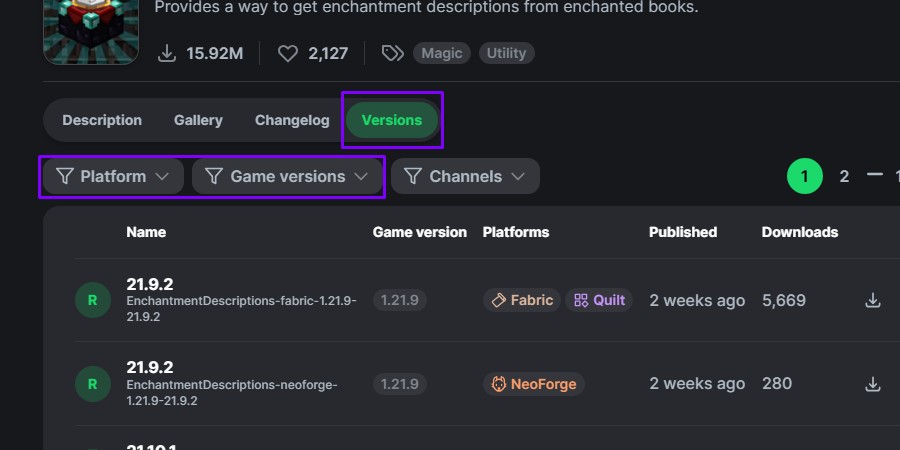
Task: Click the mod project thumbnail icon
Action: click(91, 32)
